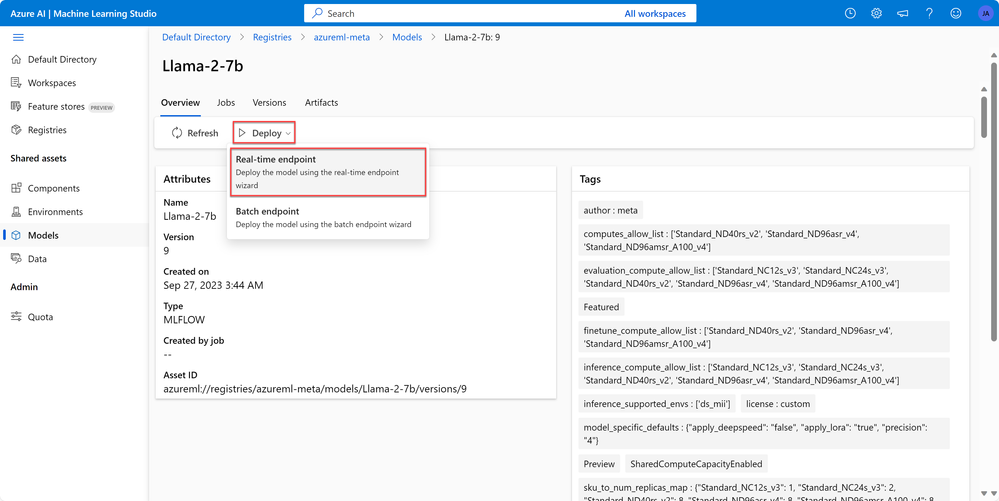The image size is (999, 501).
Task: Click the 'license : custom' tag
Action: [x=778, y=404]
